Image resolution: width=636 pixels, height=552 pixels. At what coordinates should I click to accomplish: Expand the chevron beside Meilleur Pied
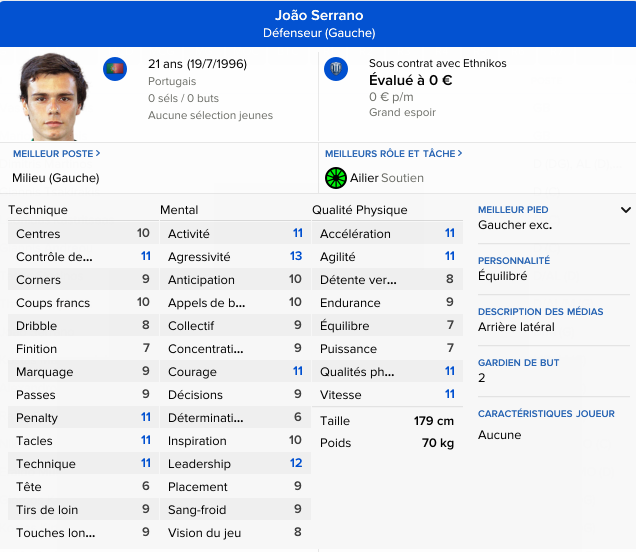click(626, 210)
